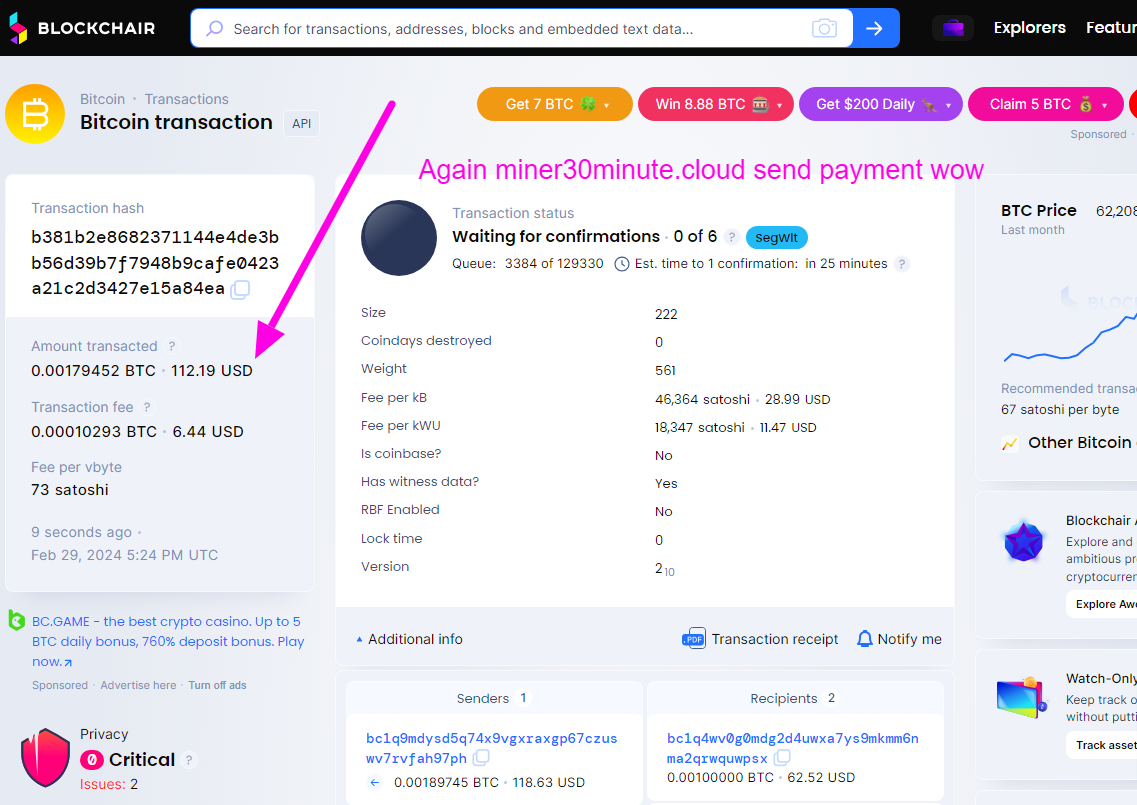Open the purple portfolio briefcase icon
The height and width of the screenshot is (805, 1137).
[953, 28]
